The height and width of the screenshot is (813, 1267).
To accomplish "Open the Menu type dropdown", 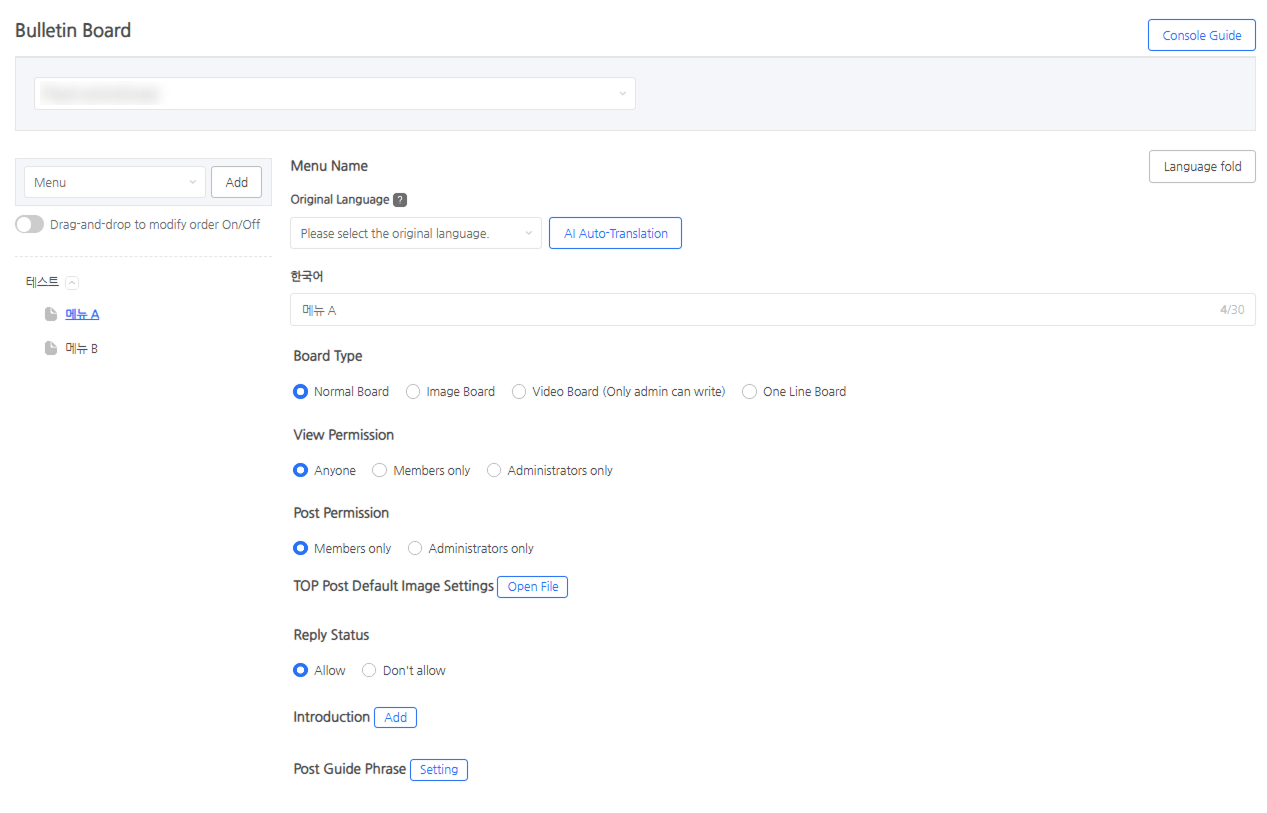I will 115,183.
